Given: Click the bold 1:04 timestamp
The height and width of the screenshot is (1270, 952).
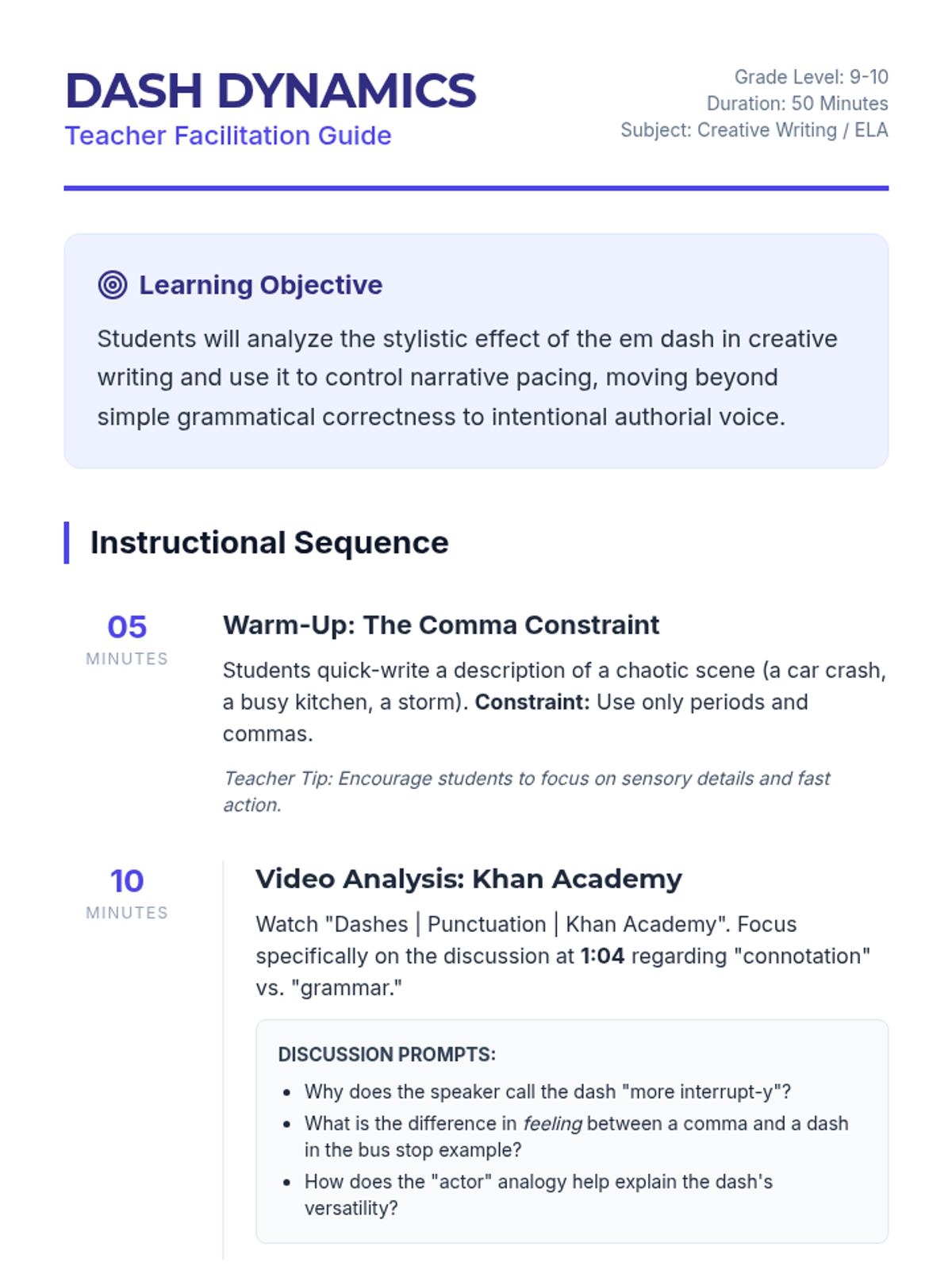Looking at the screenshot, I should pos(602,956).
